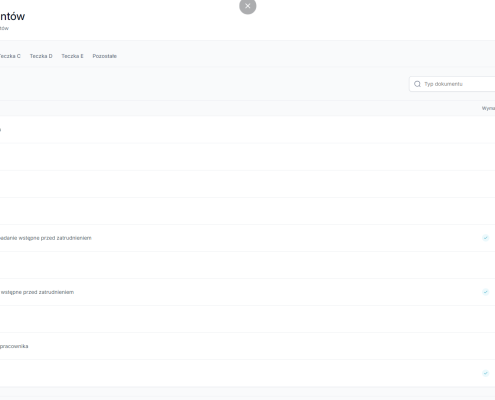The image size is (495, 400).
Task: Close the dialog with the gray X button
Action: pos(248,6)
